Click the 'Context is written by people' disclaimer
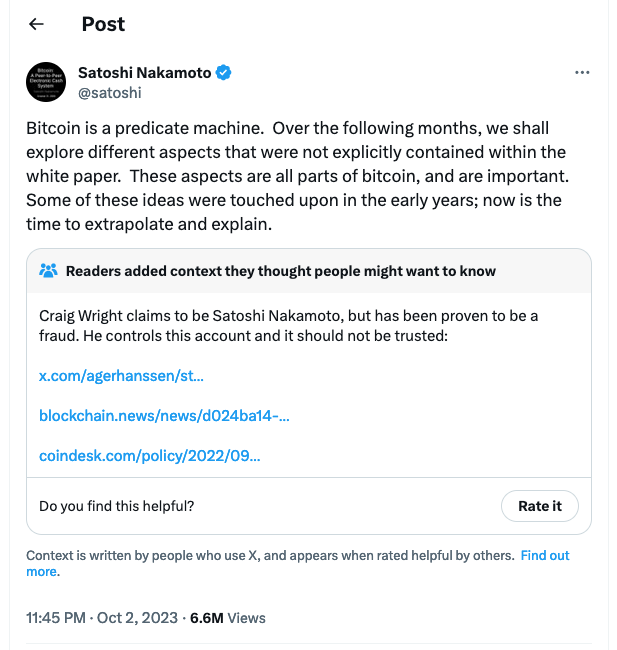This screenshot has height=650, width=617. click(x=270, y=555)
